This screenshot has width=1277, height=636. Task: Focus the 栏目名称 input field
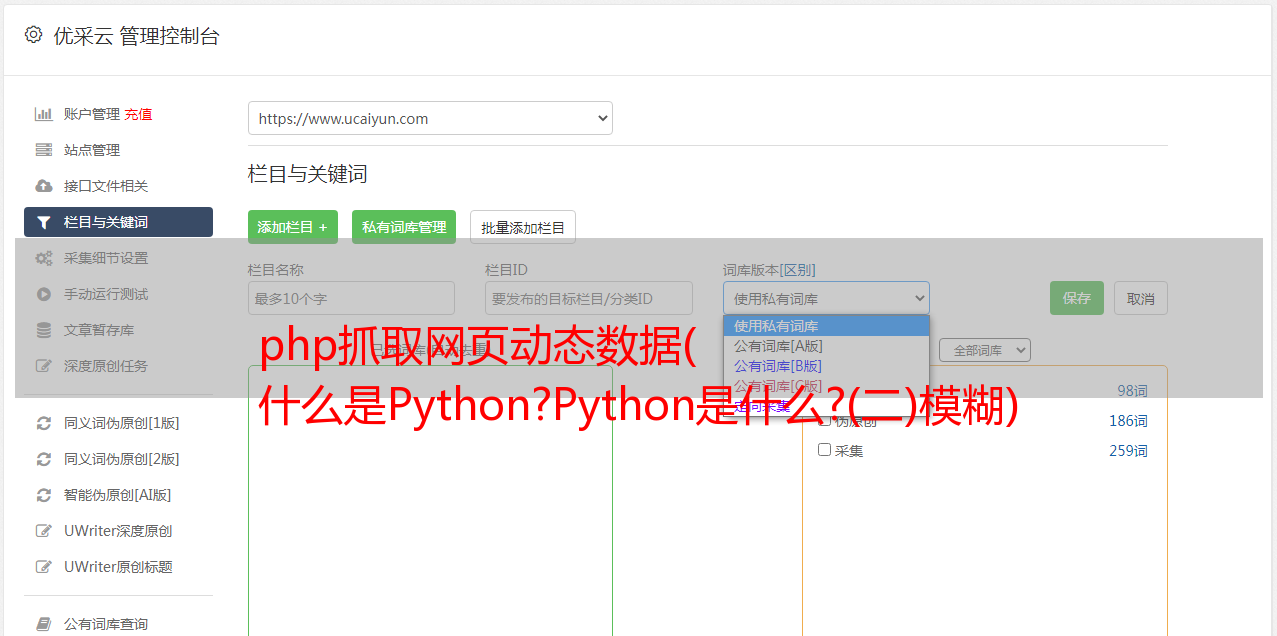coord(351,298)
